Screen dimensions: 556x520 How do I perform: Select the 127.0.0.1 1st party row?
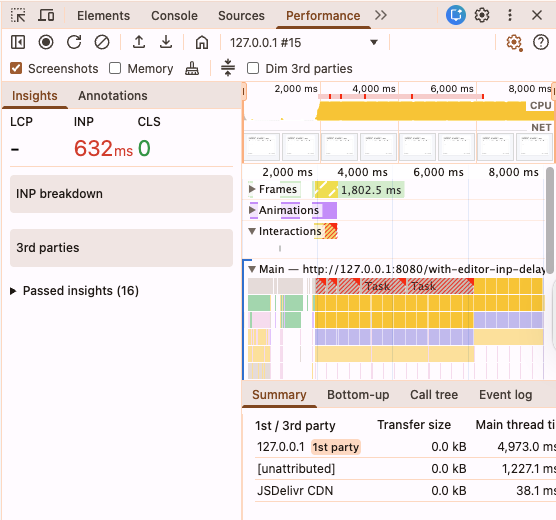coord(405,447)
